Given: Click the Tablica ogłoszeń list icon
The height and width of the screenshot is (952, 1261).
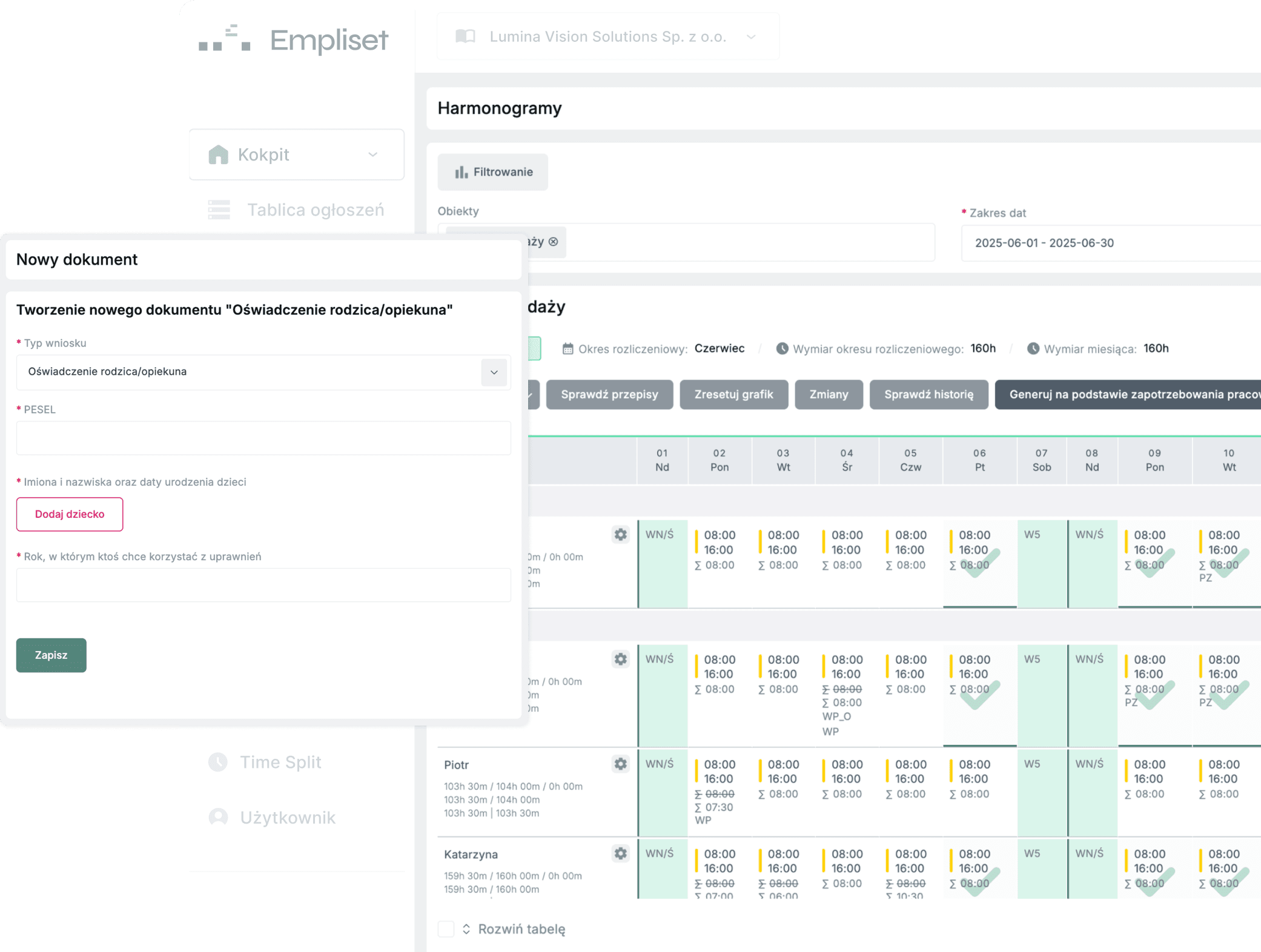Looking at the screenshot, I should (219, 210).
